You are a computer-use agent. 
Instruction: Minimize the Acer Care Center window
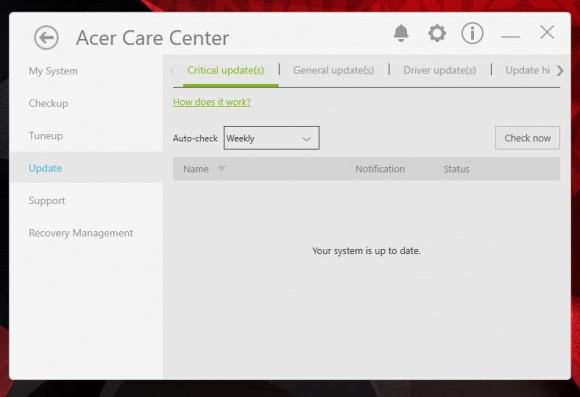click(x=510, y=36)
